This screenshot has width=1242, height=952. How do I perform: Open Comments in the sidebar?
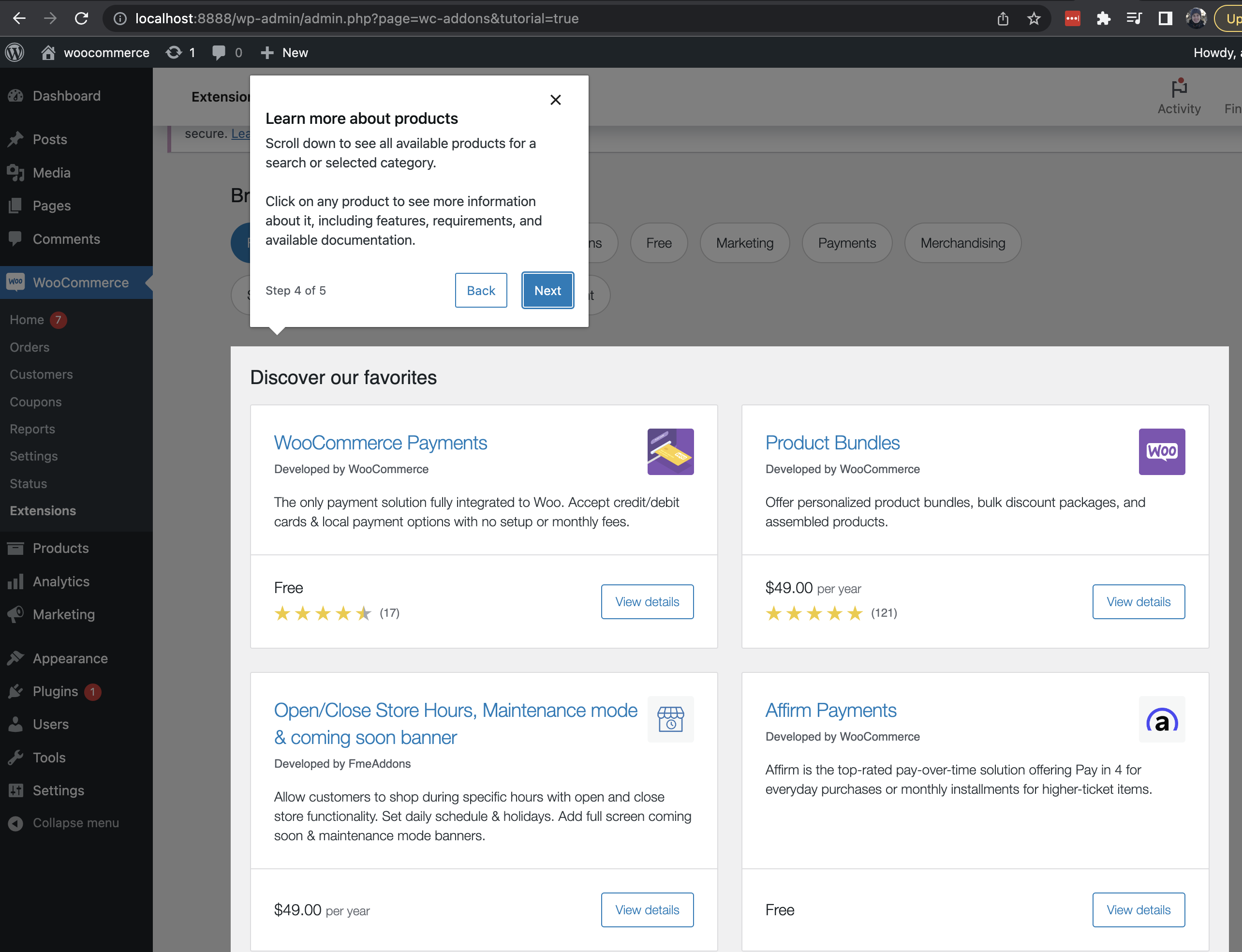[76, 239]
